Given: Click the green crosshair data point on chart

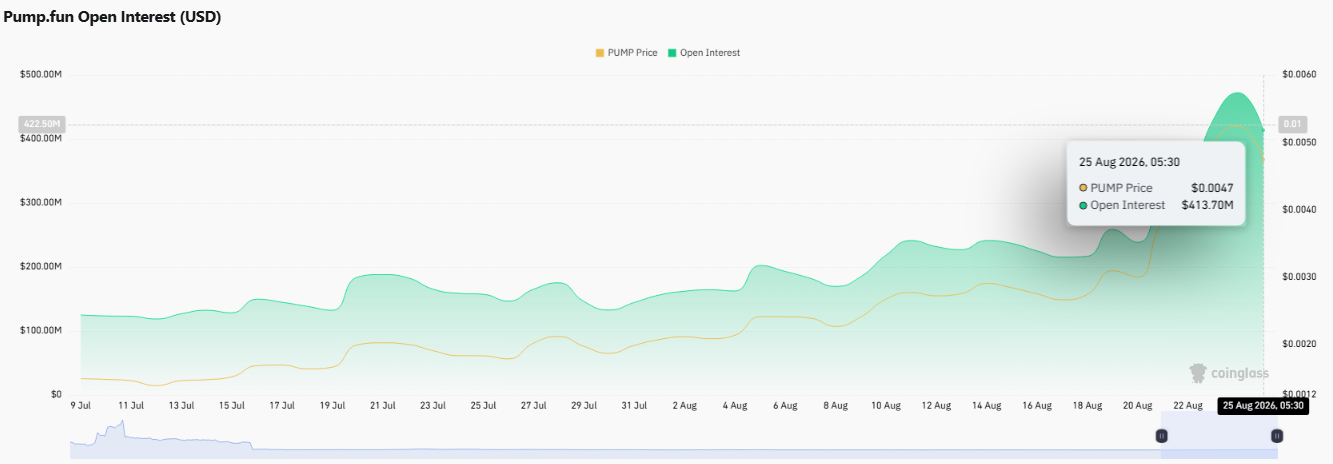Looking at the screenshot, I should tap(1263, 130).
